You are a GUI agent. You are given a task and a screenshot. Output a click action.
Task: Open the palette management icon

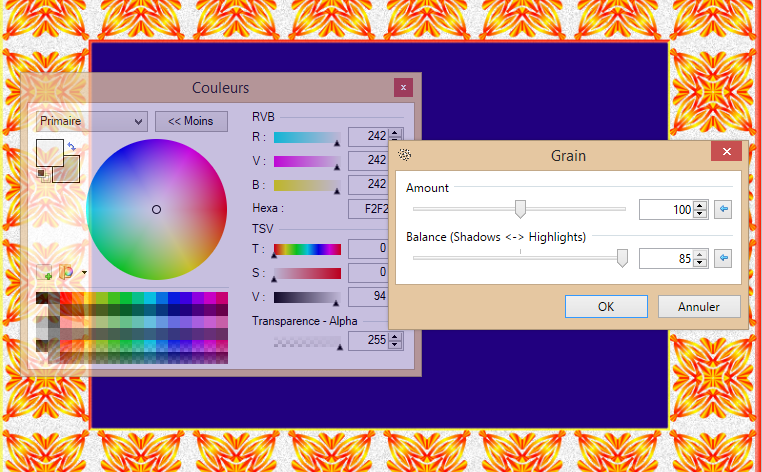pyautogui.click(x=67, y=271)
